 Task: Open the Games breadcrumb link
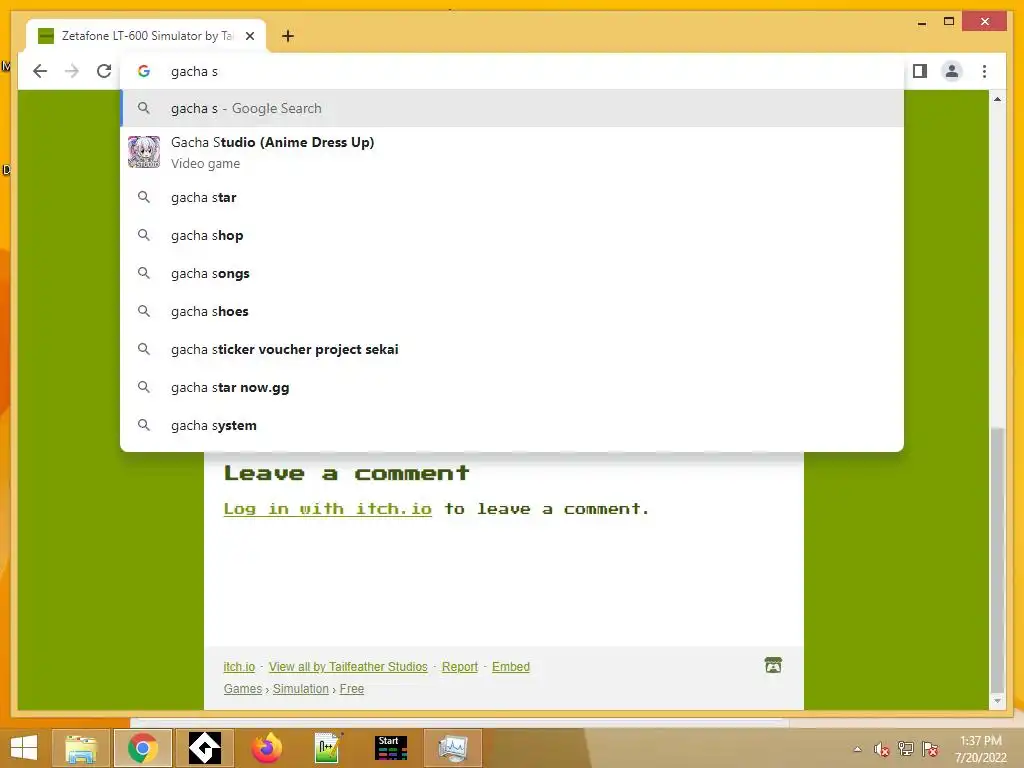coord(243,689)
